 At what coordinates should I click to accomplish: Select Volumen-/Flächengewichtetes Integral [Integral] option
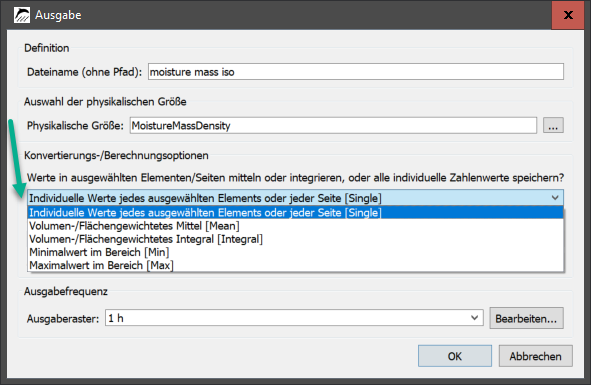[x=296, y=239]
